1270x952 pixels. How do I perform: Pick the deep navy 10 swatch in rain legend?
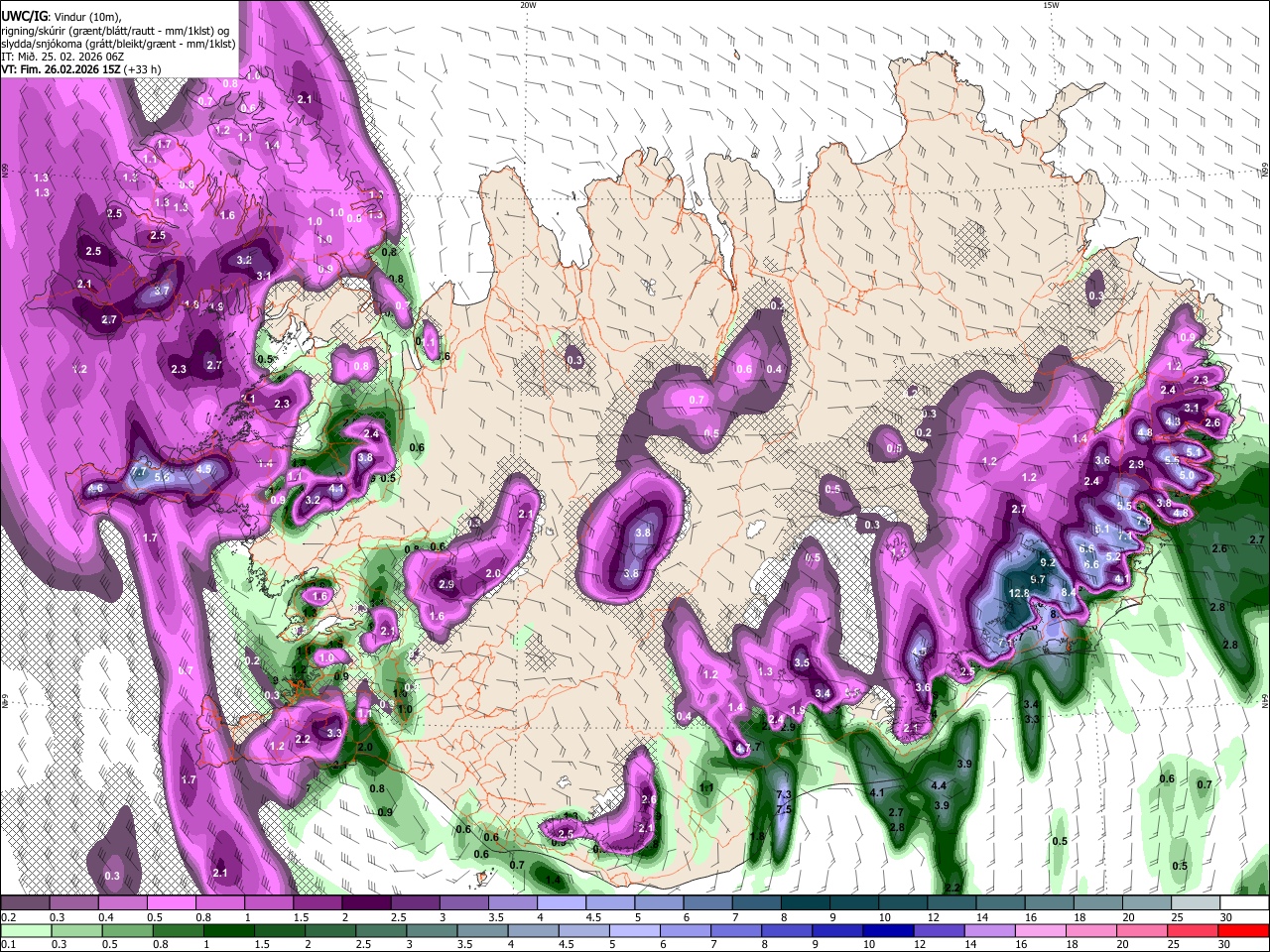pos(888,930)
